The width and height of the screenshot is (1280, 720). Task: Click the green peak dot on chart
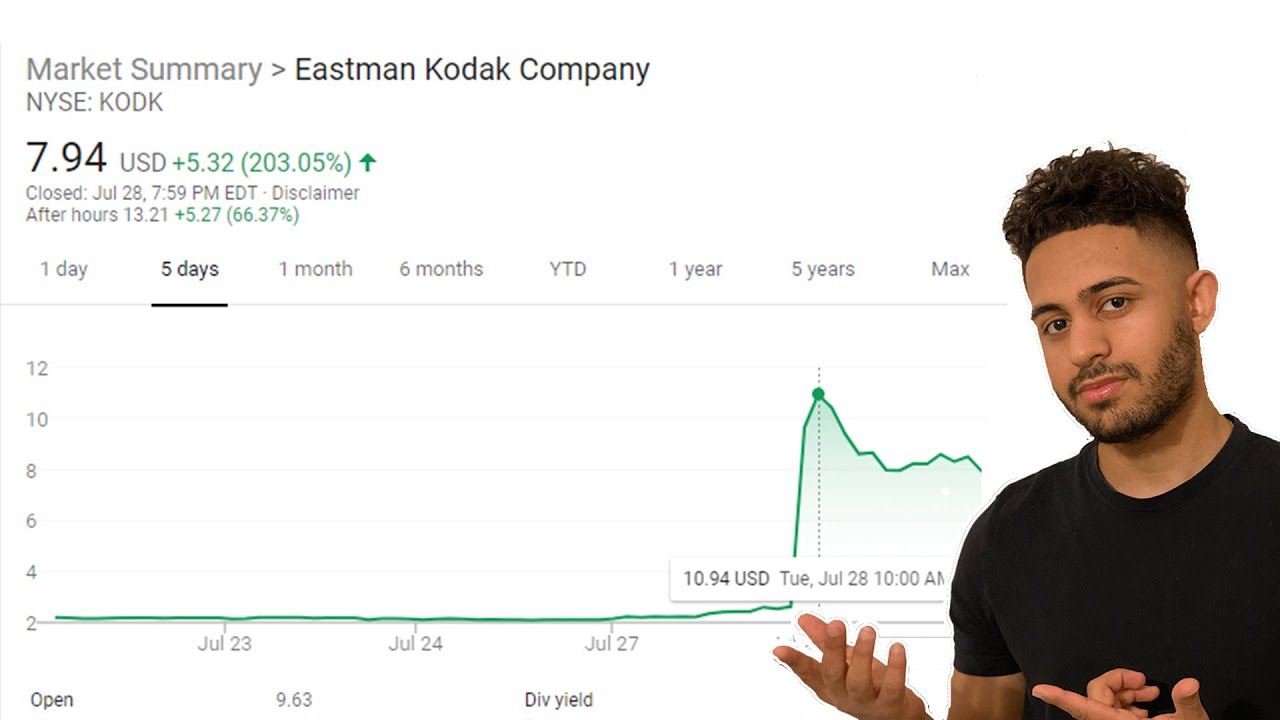tap(818, 394)
